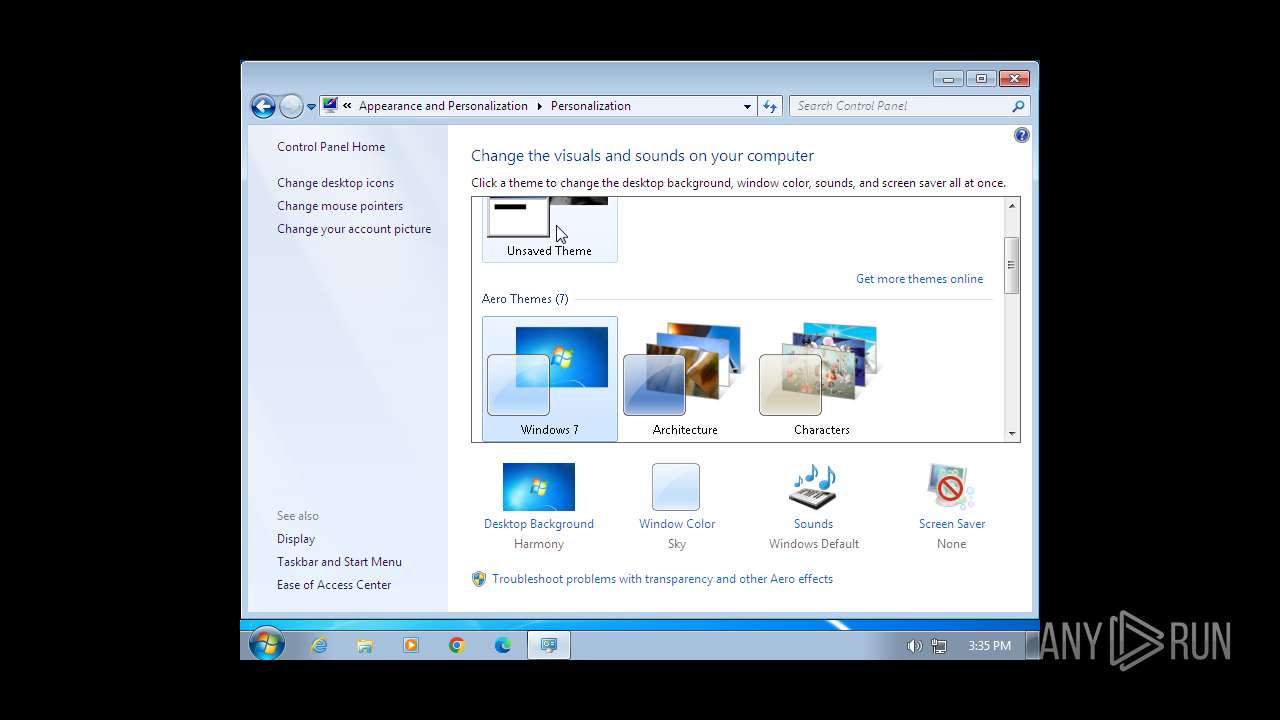Image resolution: width=1280 pixels, height=720 pixels.
Task: Click the Refresh button
Action: pos(769,106)
